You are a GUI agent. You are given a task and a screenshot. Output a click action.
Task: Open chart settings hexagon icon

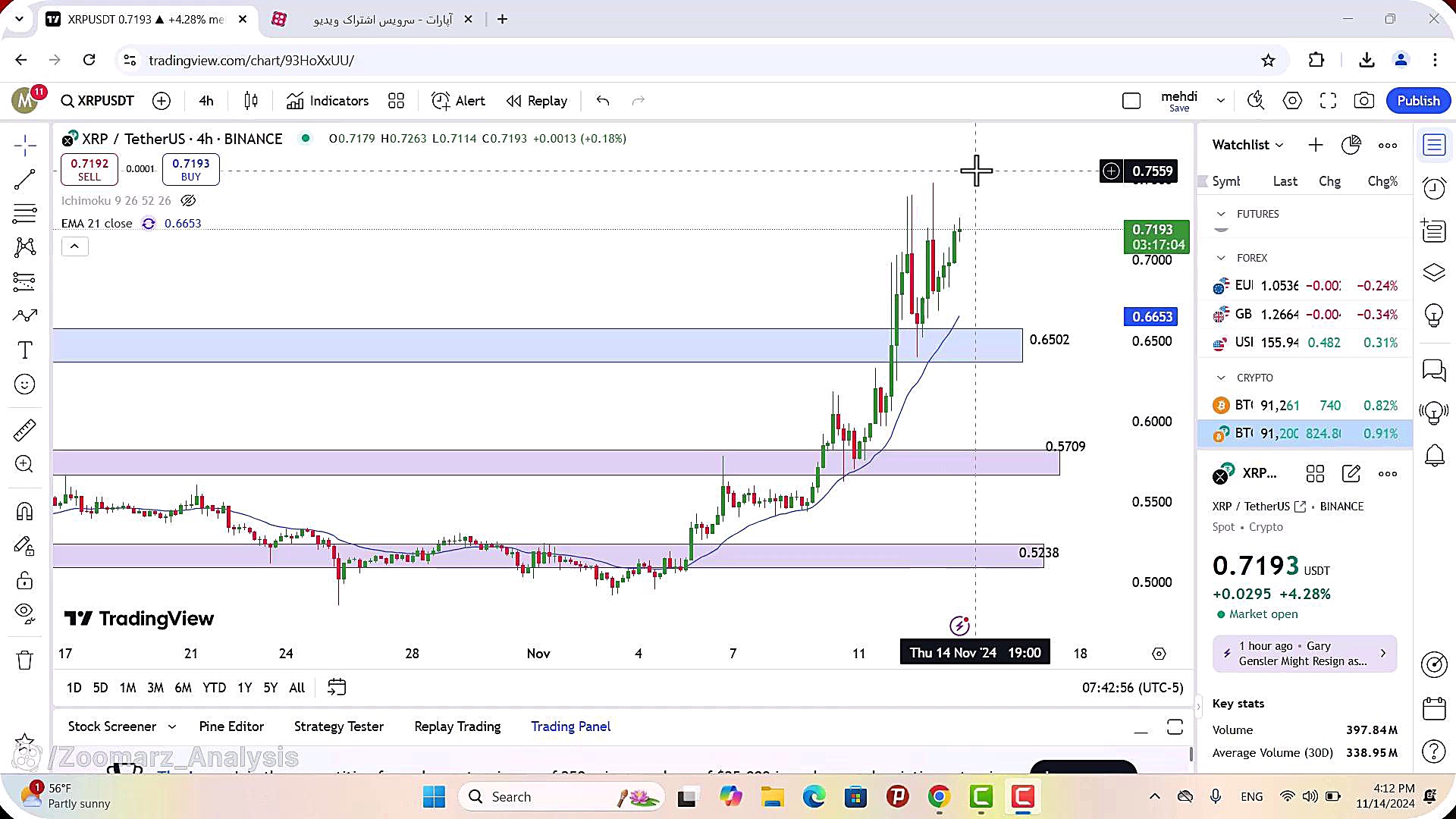1292,101
